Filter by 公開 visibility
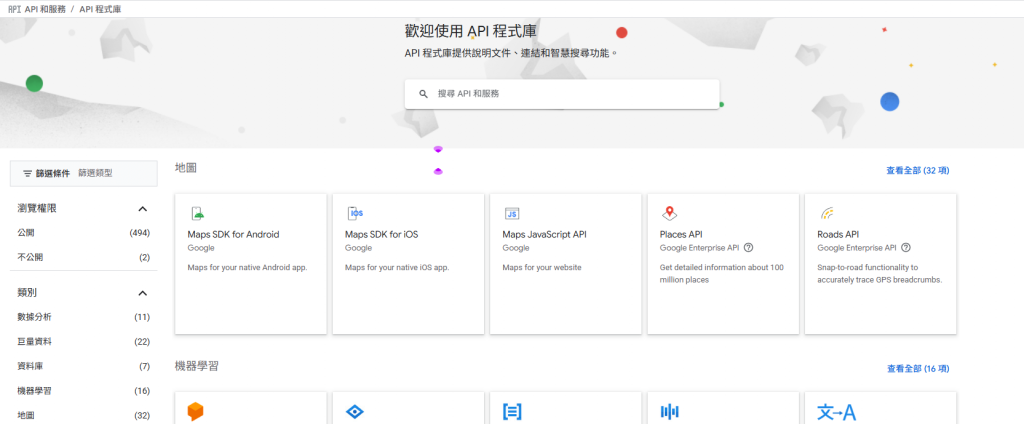Viewport: 1024px width, 424px height. [x=84, y=233]
